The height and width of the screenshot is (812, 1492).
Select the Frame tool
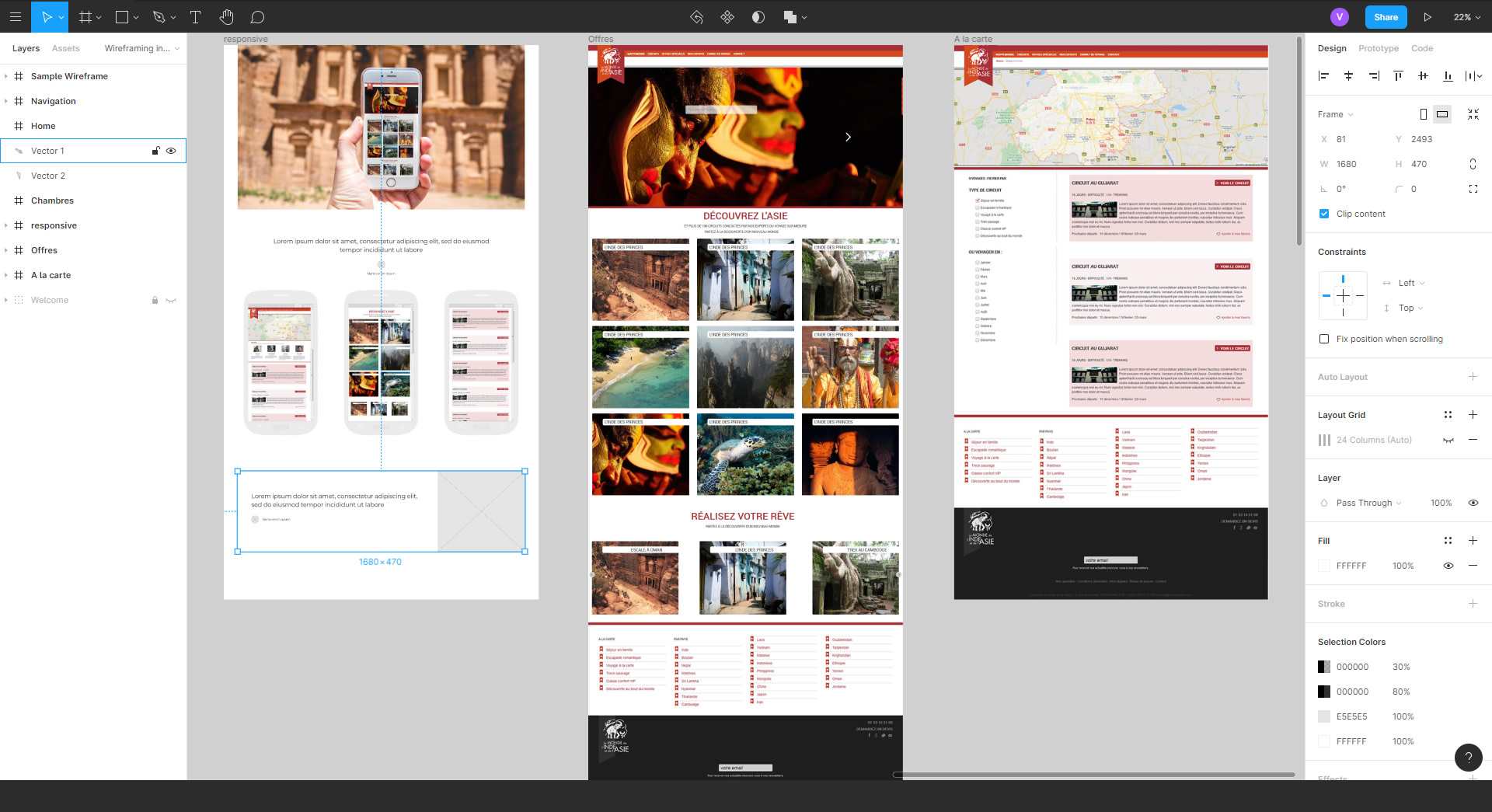[x=87, y=17]
